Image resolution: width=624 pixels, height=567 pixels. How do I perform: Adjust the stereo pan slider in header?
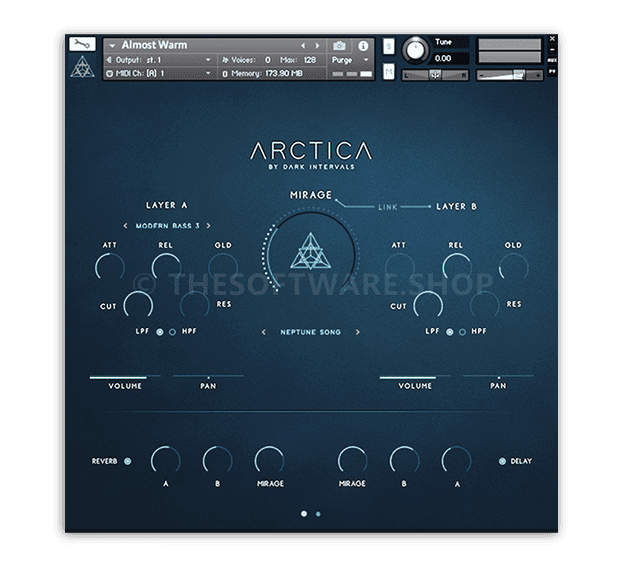point(435,75)
